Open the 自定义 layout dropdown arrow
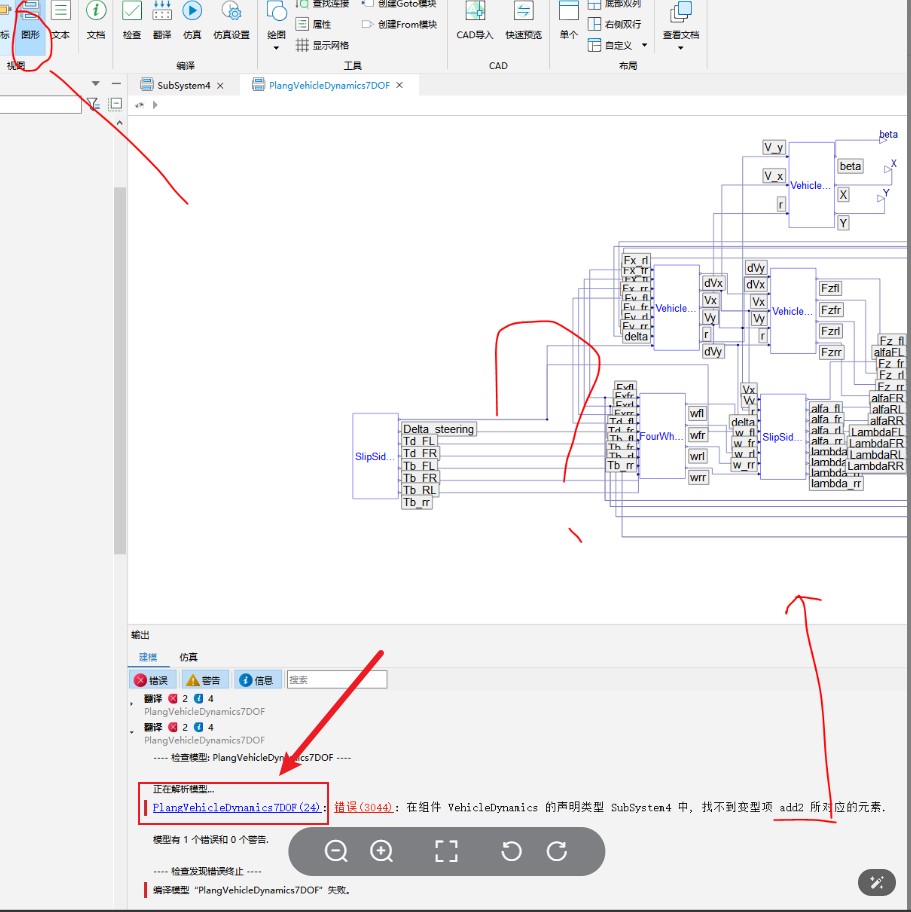 tap(645, 45)
